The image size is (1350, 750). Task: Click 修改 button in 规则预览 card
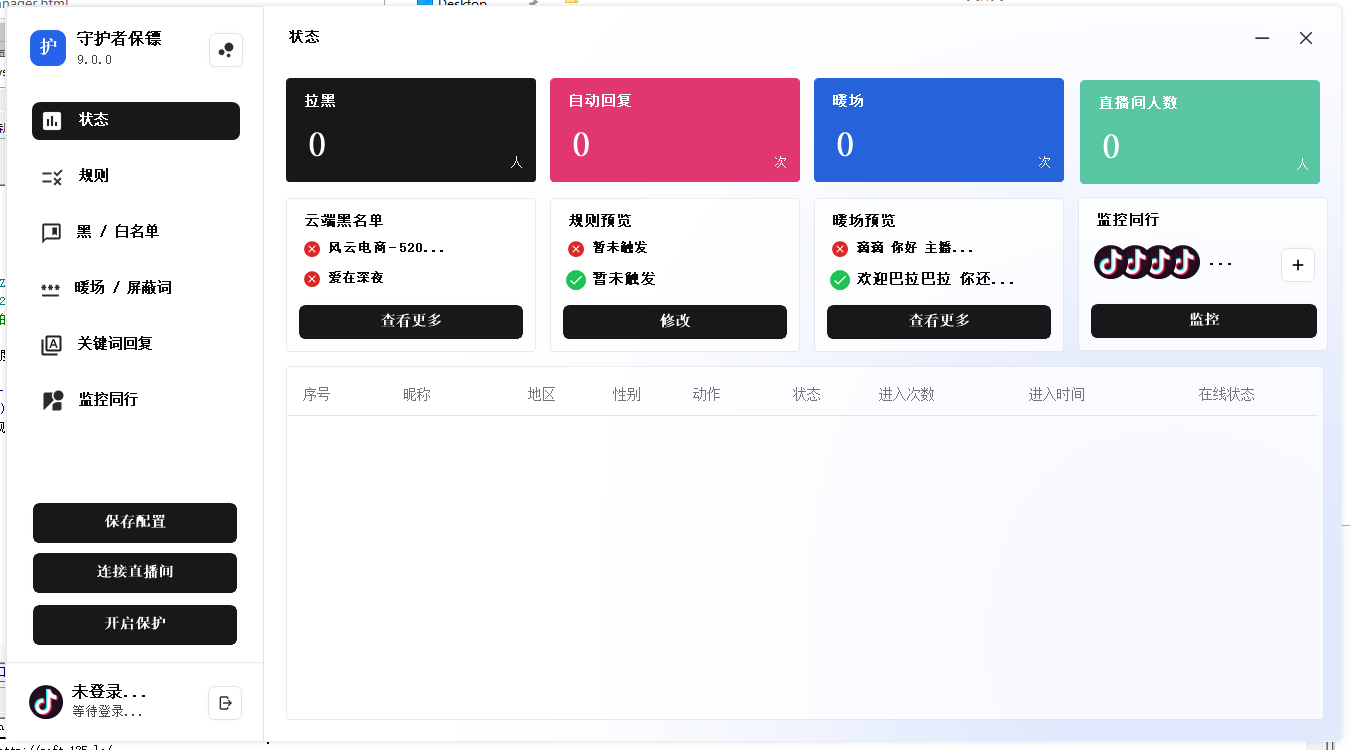tap(675, 322)
